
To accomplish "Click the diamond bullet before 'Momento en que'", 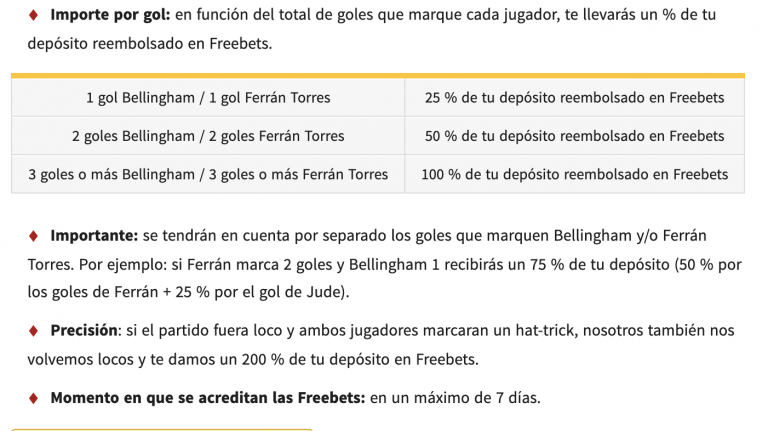I will [32, 397].
